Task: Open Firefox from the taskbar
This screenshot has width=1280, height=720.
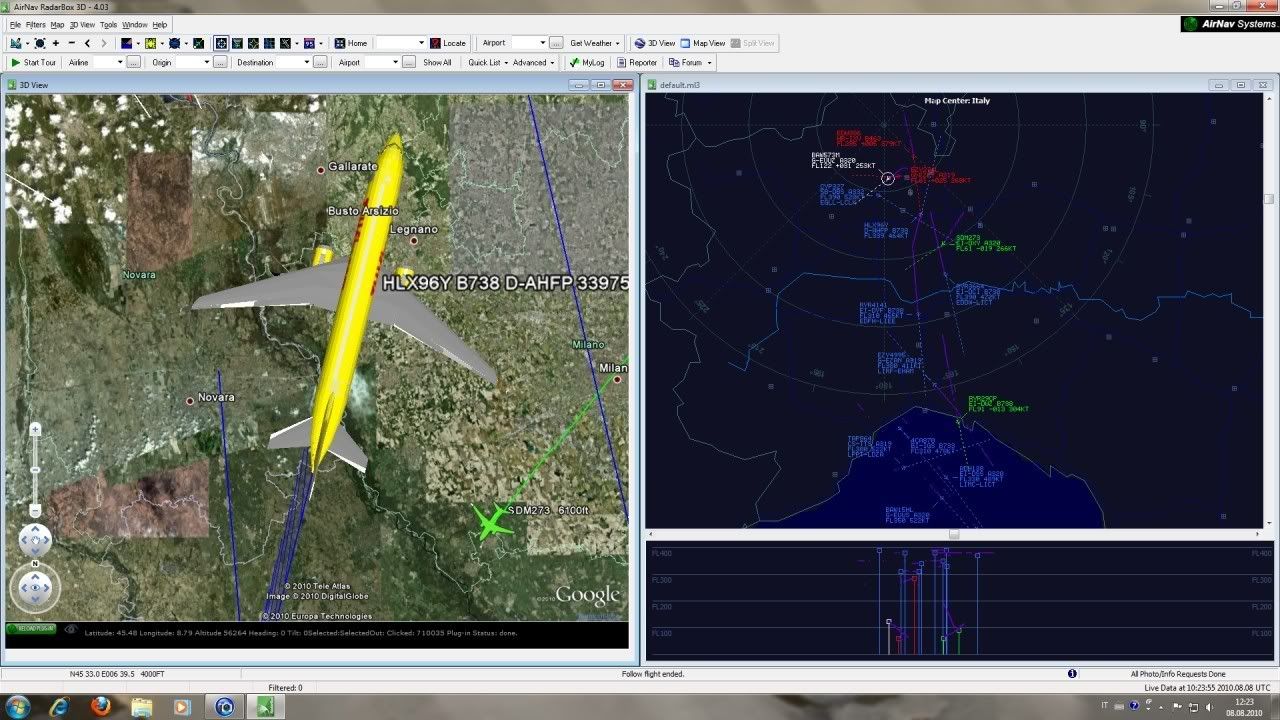Action: point(100,707)
